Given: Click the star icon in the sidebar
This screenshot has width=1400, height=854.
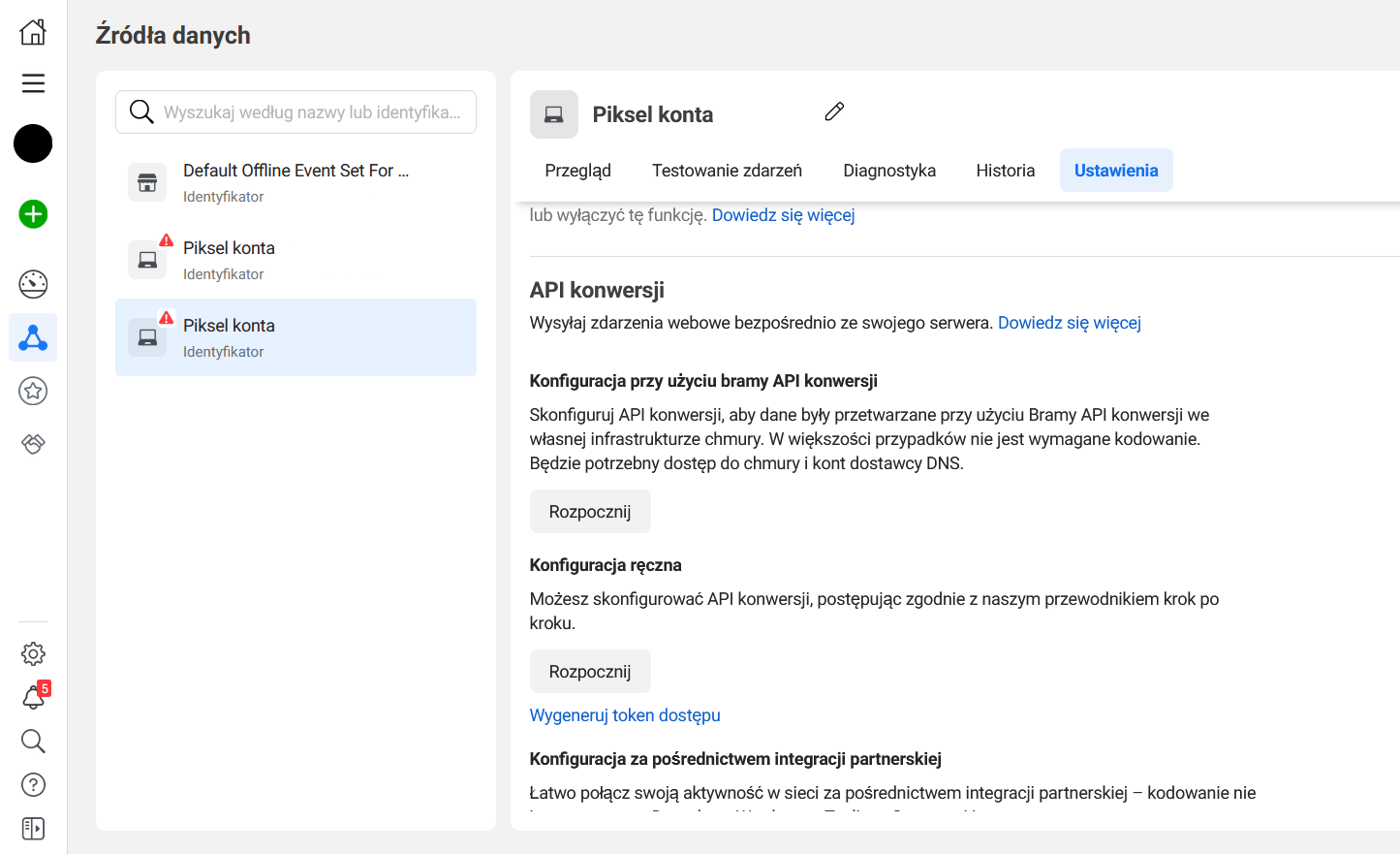Looking at the screenshot, I should [x=33, y=391].
